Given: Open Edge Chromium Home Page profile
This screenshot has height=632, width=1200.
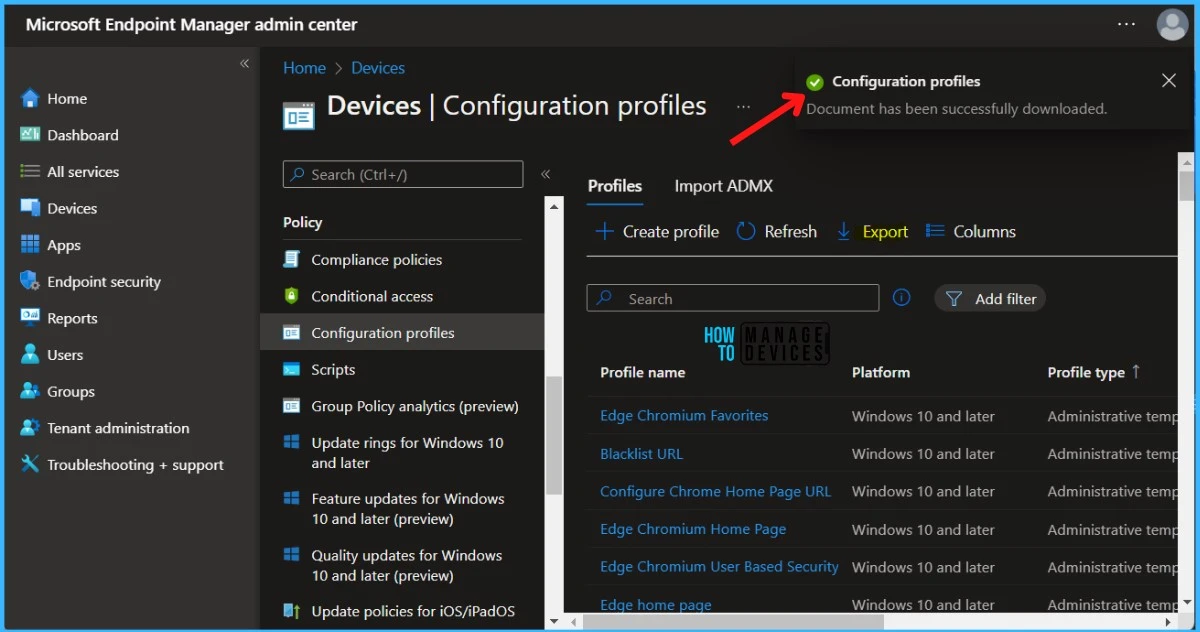Looking at the screenshot, I should pos(693,529).
